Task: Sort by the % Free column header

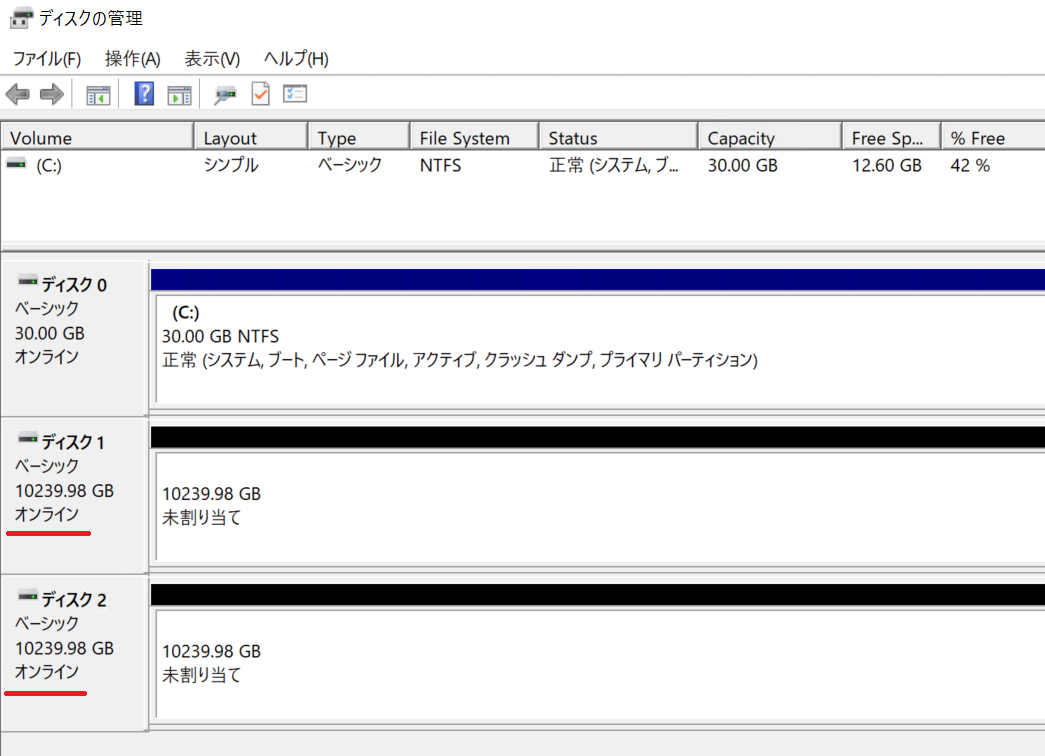Action: [994, 138]
